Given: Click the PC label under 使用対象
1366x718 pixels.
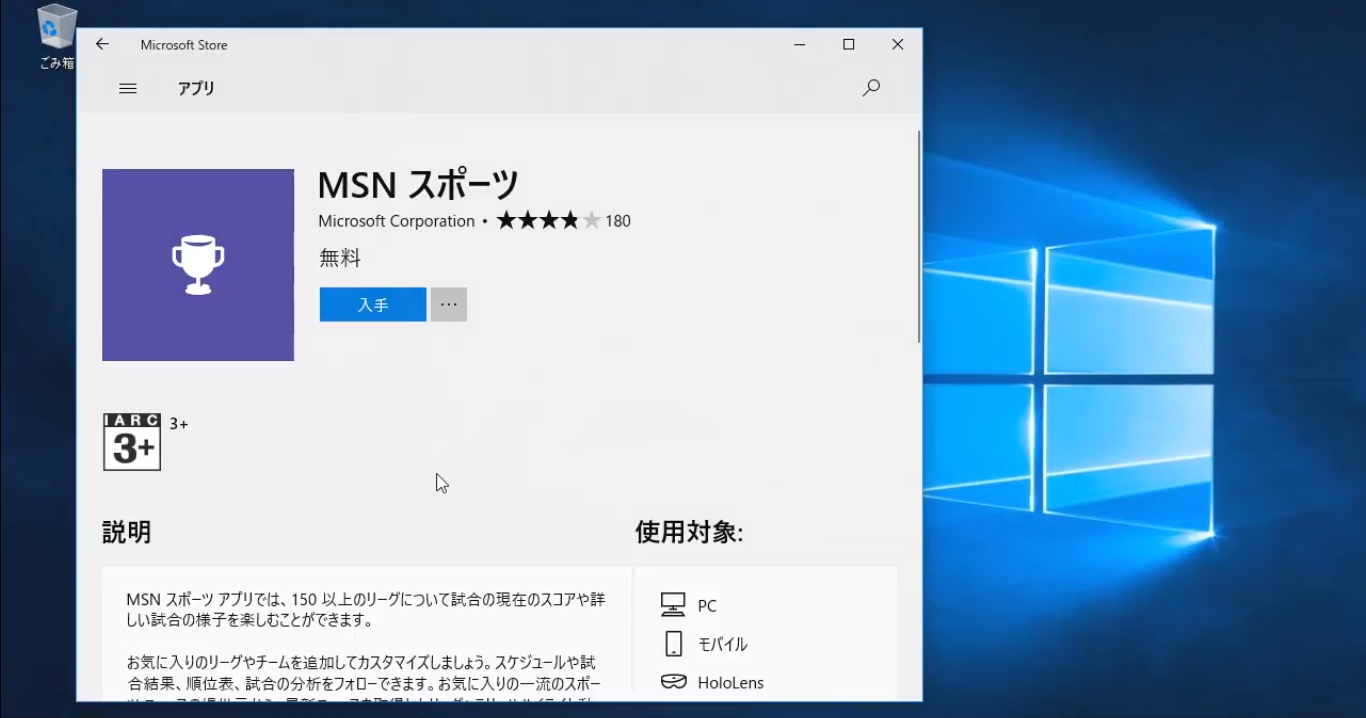Looking at the screenshot, I should point(707,606).
